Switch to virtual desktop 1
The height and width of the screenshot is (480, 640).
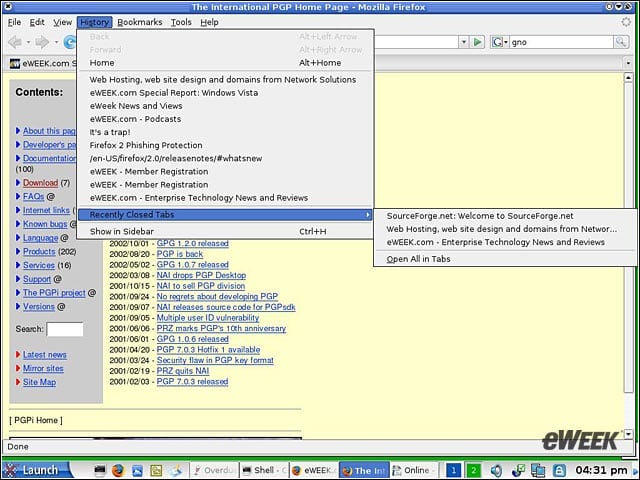(x=453, y=470)
